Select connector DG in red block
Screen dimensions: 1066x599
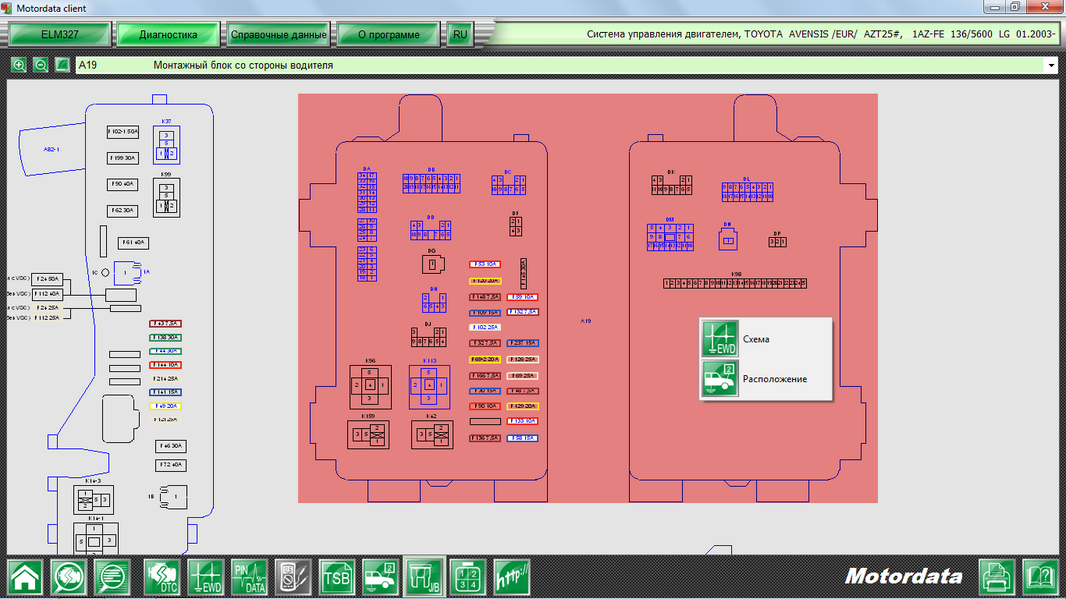pyautogui.click(x=433, y=264)
